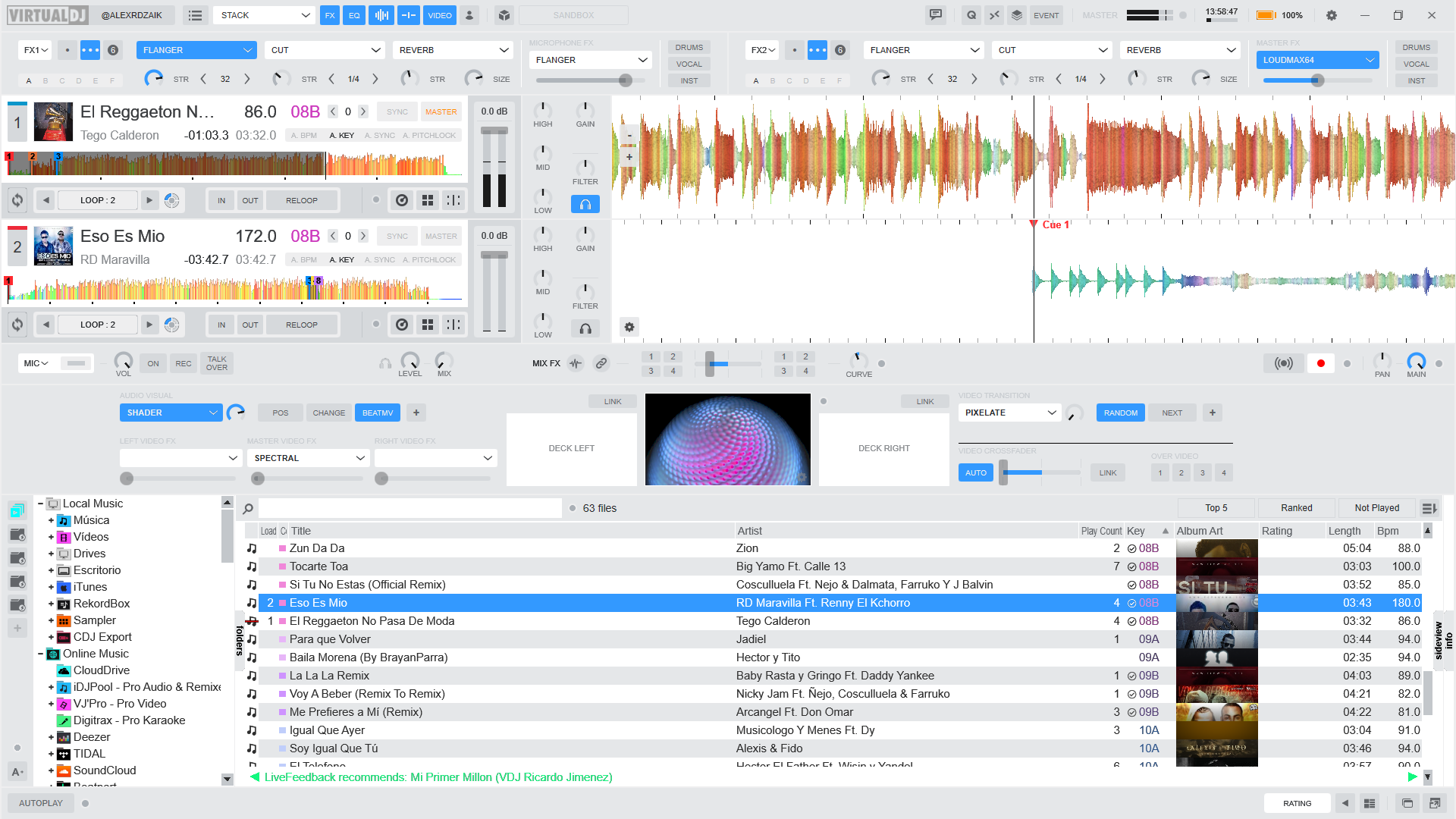The image size is (1456, 819).
Task: Open FX1 FLANGER effect dropdown
Action: click(196, 50)
